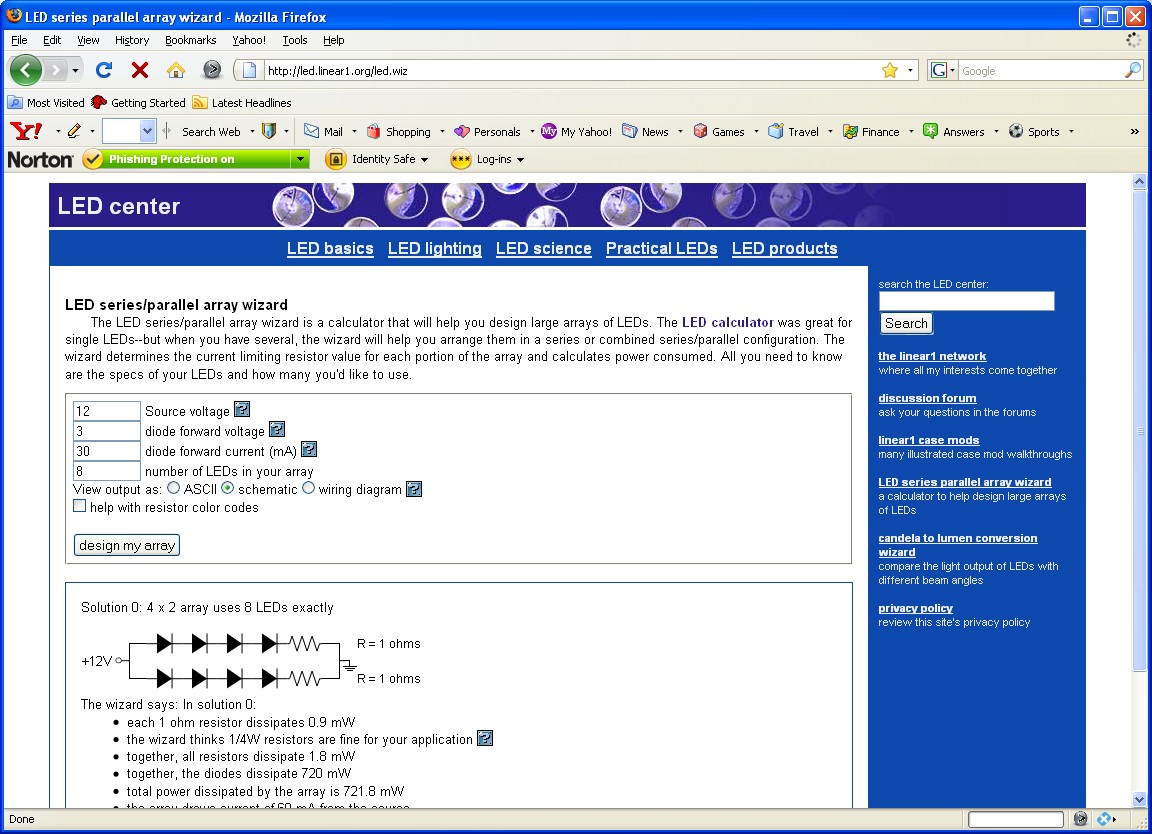This screenshot has height=834, width=1152.
Task: Open the privacy policy link
Action: pyautogui.click(x=915, y=608)
